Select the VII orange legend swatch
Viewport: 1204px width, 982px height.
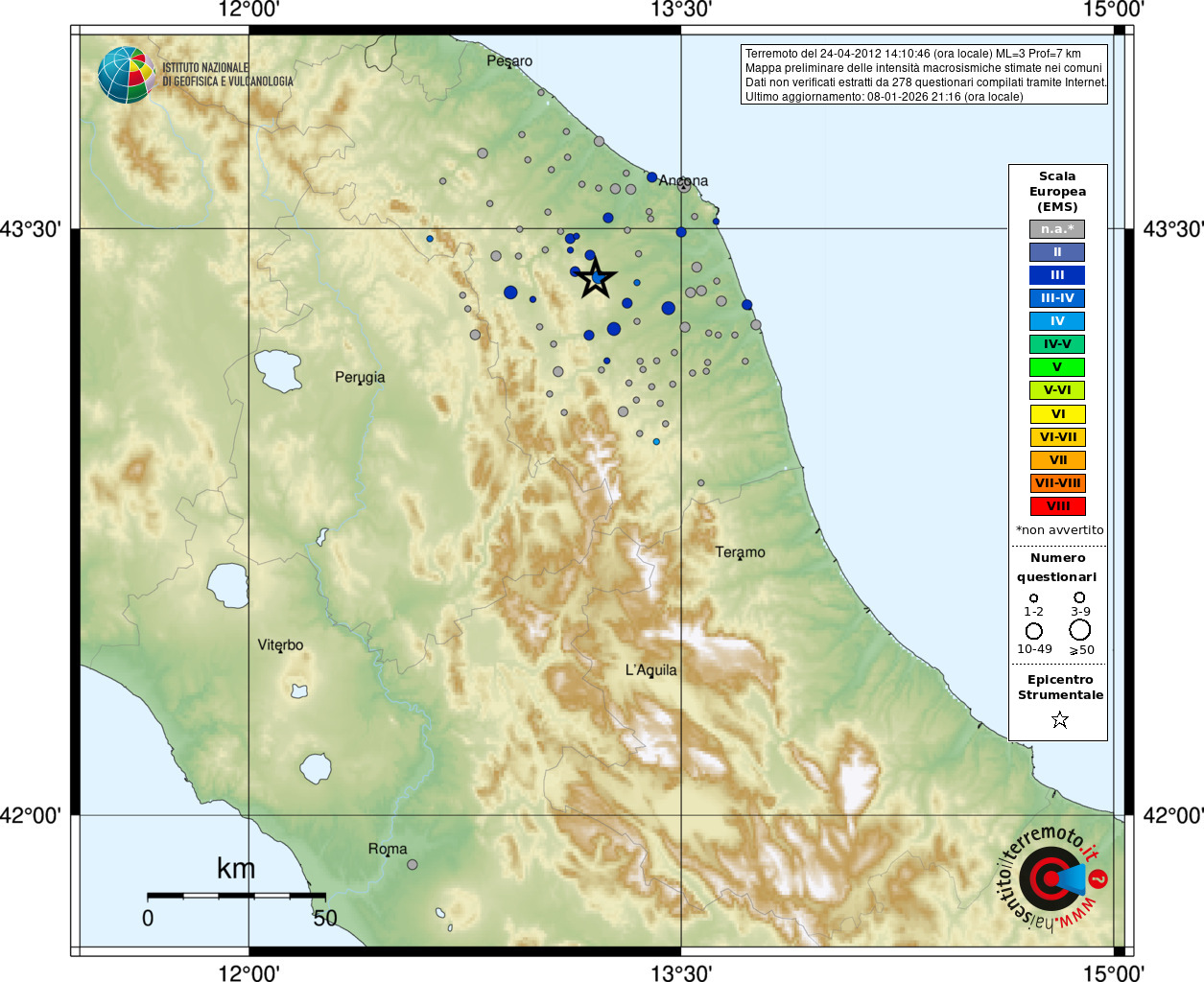(x=1057, y=460)
